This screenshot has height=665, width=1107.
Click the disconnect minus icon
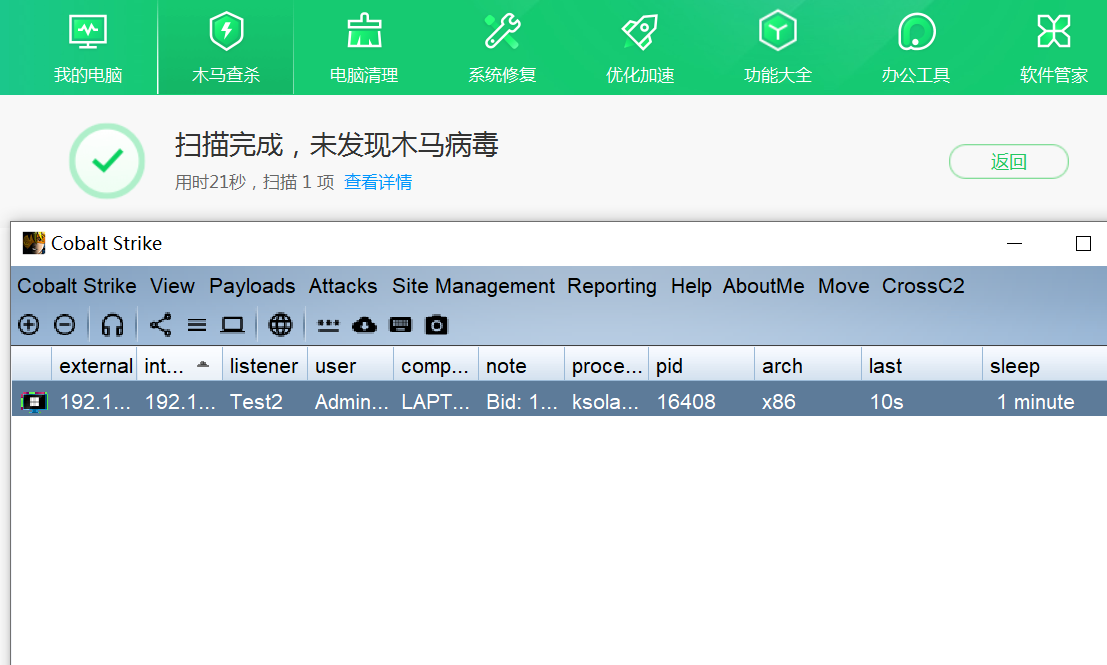[64, 325]
